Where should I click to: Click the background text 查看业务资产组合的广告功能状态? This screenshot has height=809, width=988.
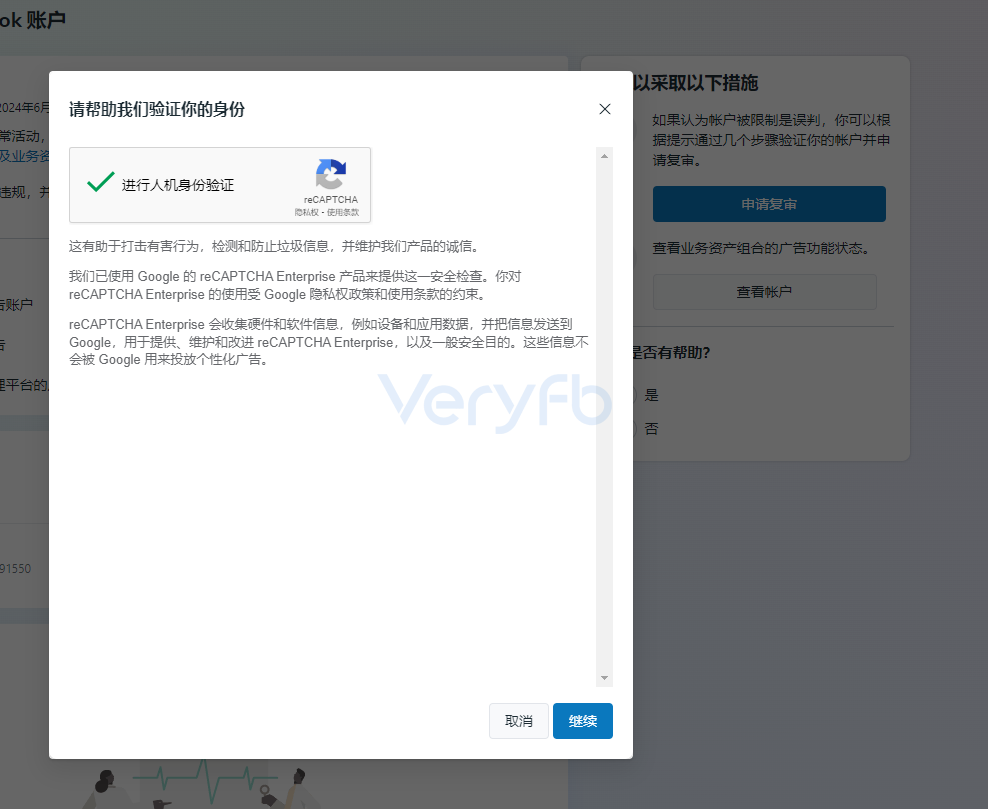[761, 248]
